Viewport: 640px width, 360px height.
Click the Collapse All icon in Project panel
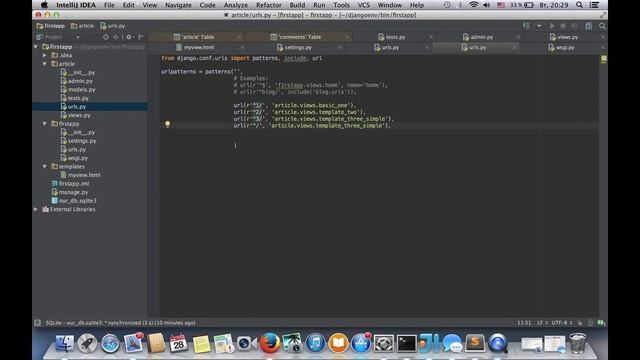(116, 37)
